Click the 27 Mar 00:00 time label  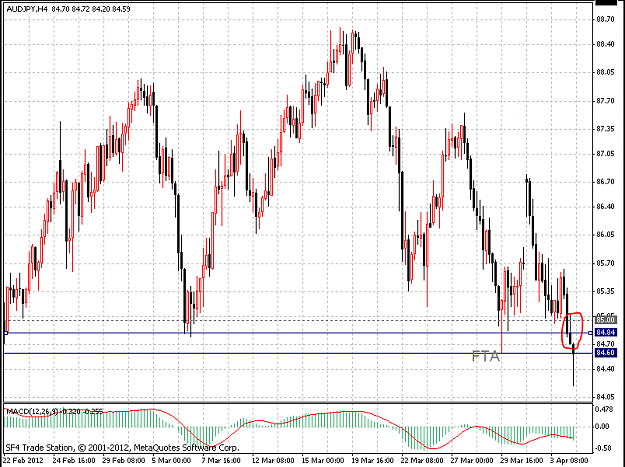pyautogui.click(x=472, y=461)
